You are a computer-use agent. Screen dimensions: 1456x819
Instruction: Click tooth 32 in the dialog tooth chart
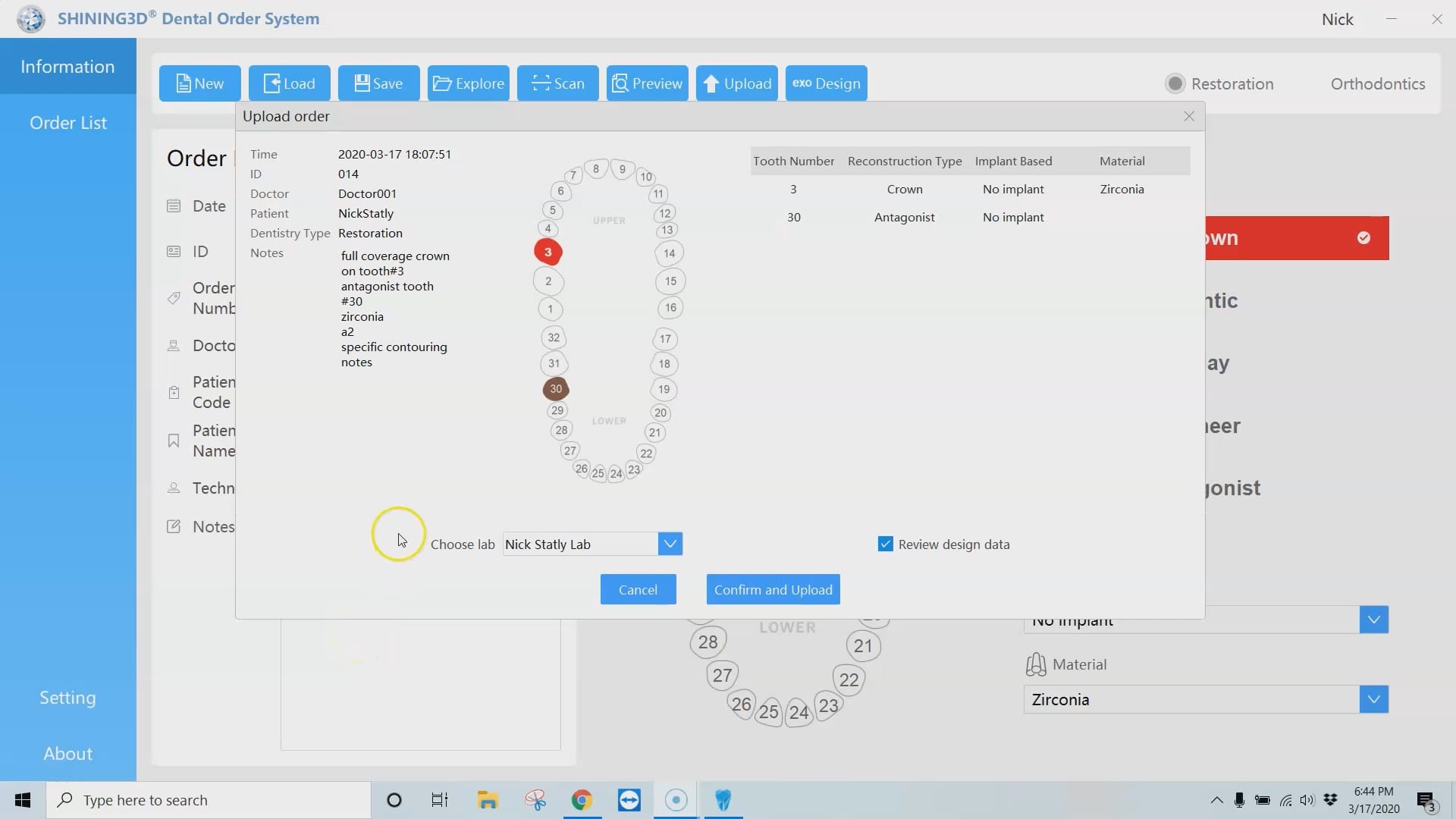click(554, 337)
